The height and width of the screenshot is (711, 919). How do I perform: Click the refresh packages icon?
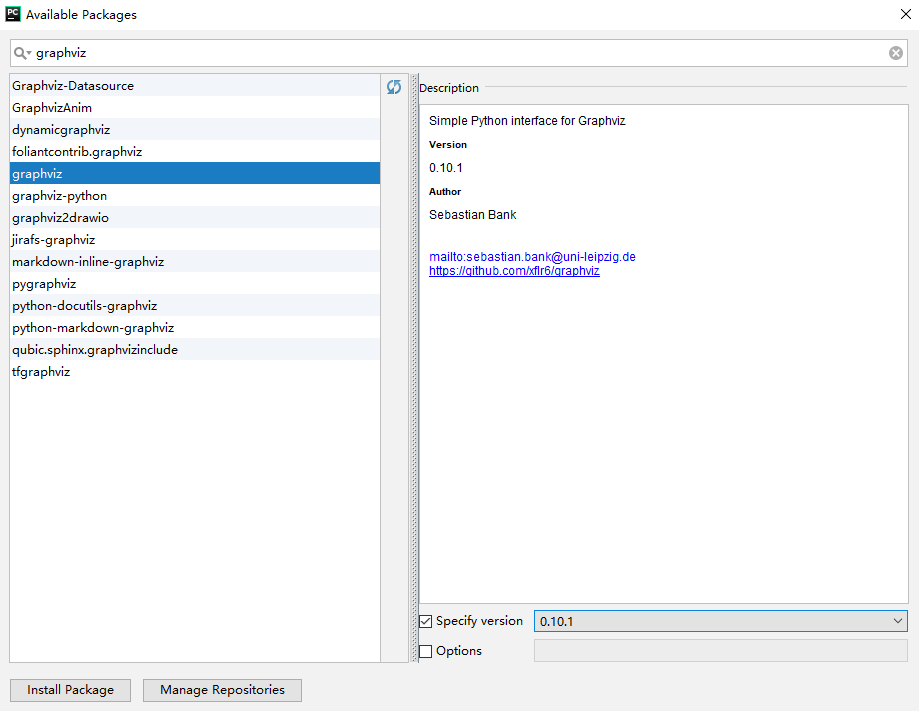[x=394, y=87]
